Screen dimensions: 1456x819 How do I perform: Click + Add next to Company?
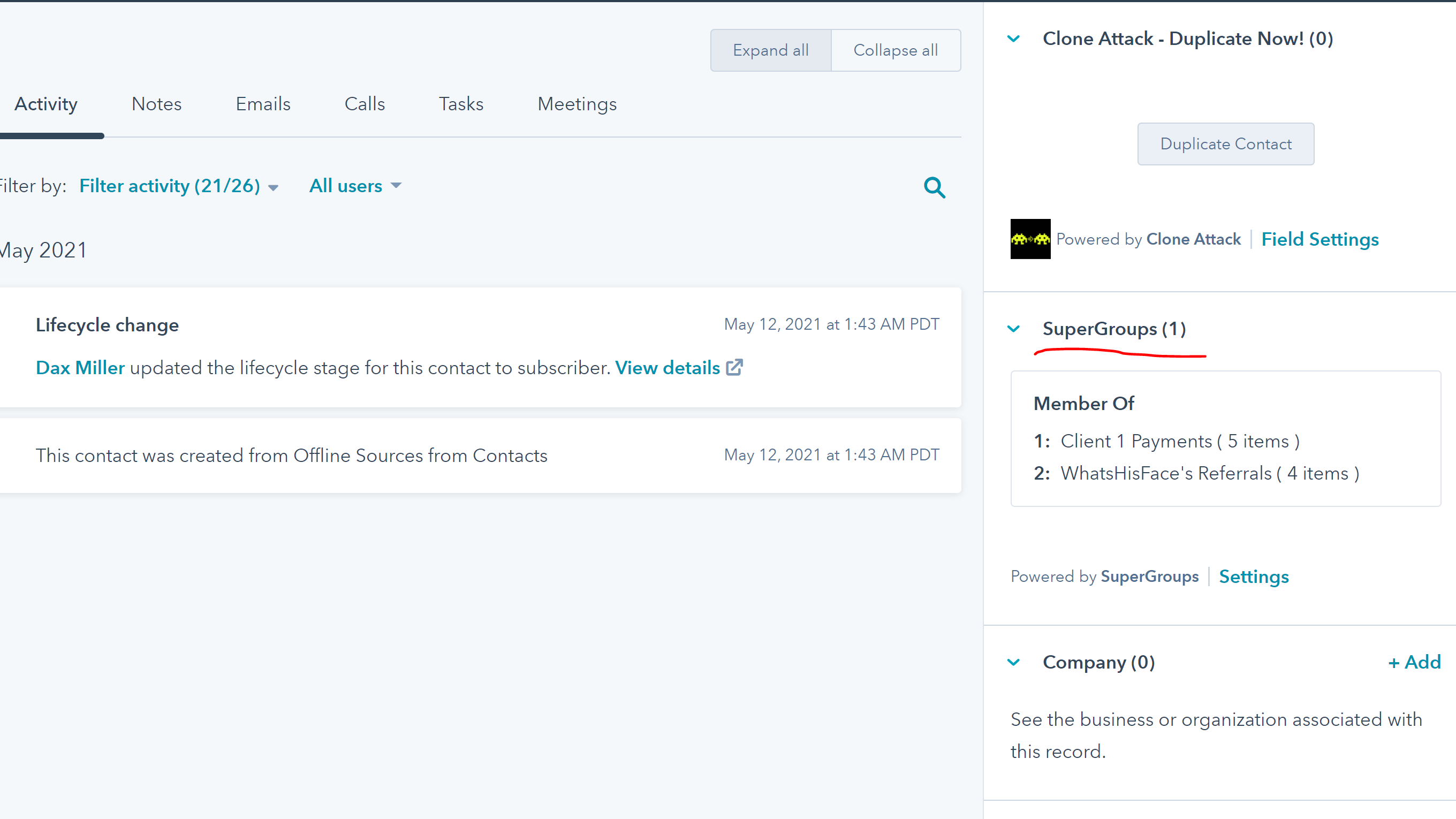[1414, 662]
